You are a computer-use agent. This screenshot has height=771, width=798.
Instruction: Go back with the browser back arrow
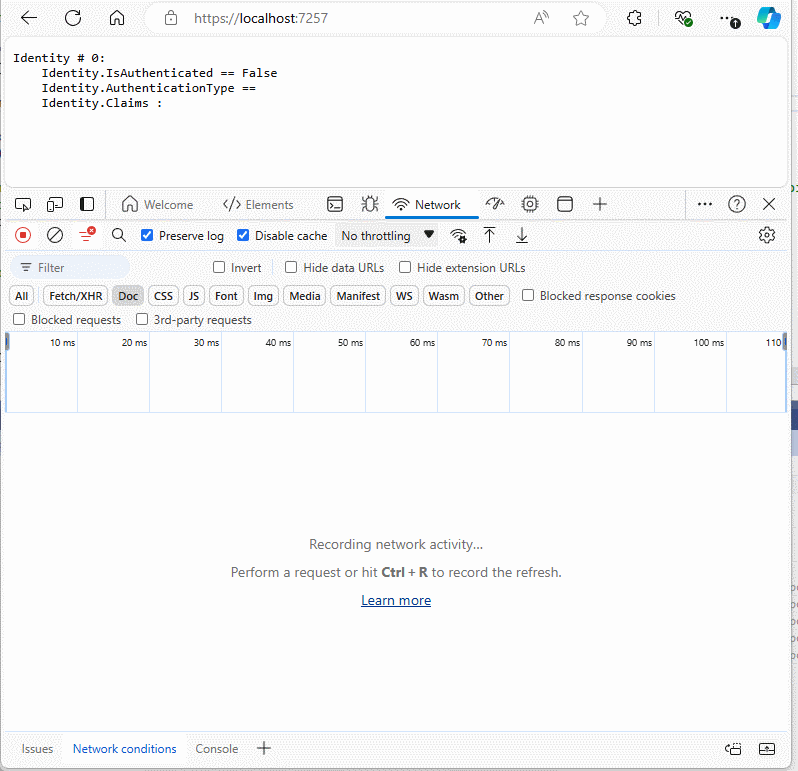pyautogui.click(x=29, y=18)
